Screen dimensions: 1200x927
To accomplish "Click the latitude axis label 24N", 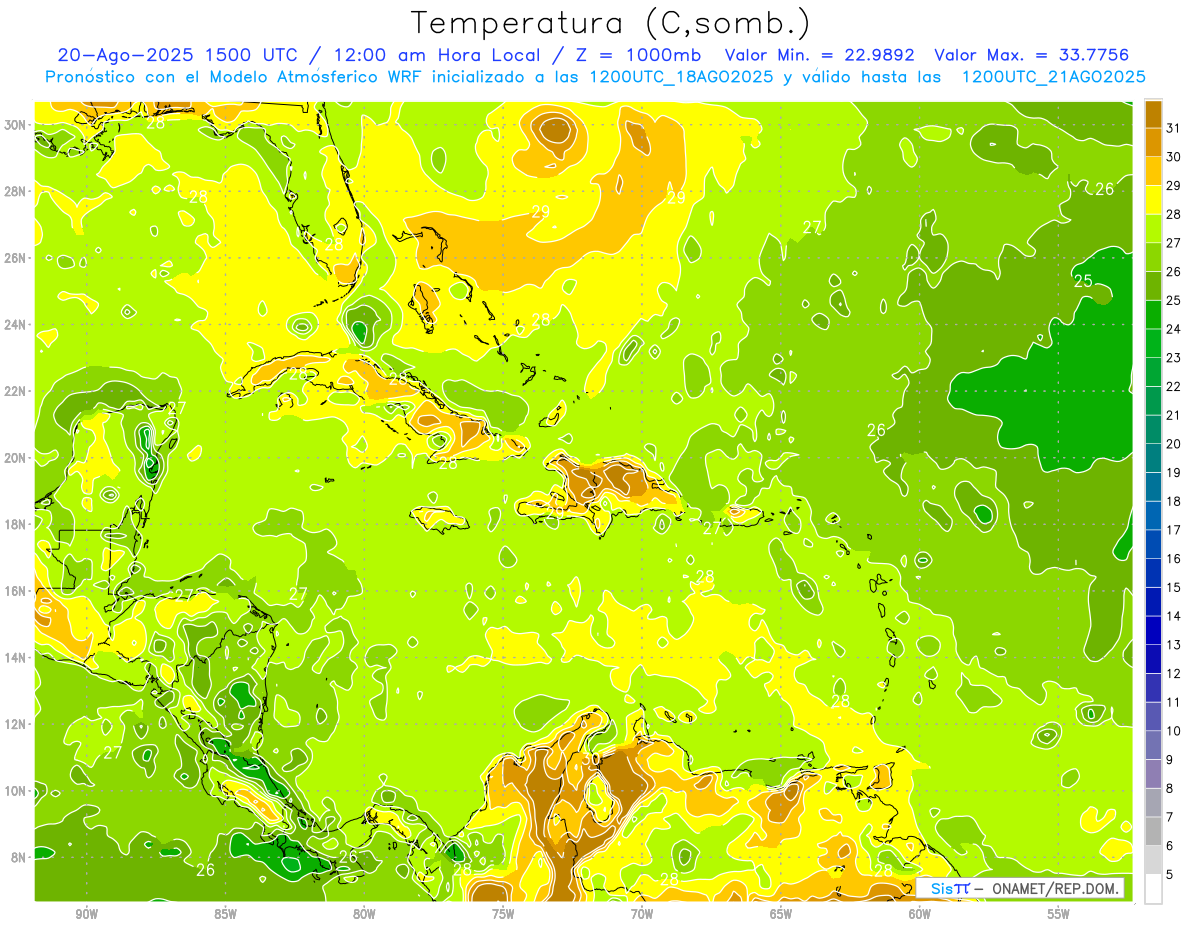I will point(15,325).
